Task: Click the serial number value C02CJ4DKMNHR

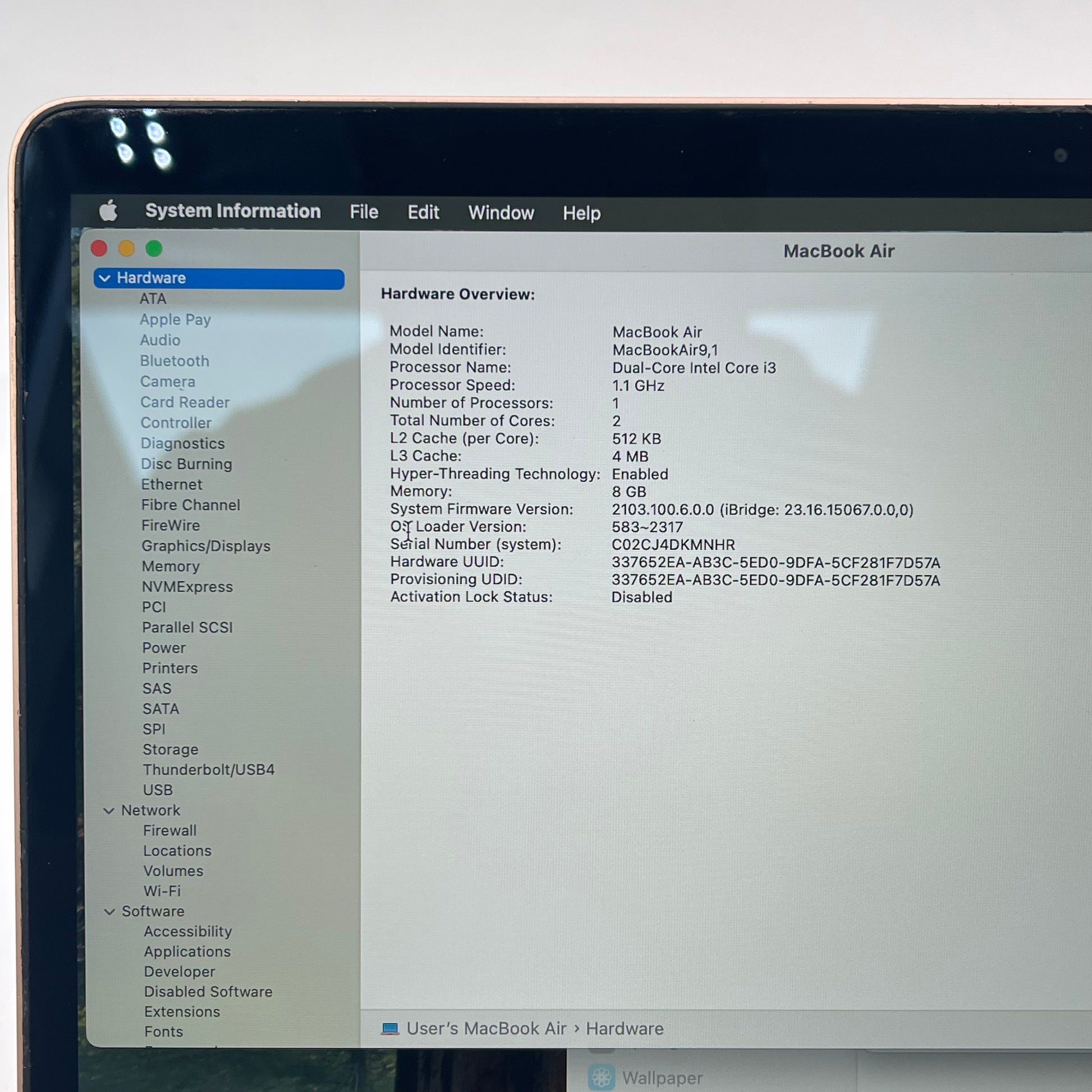Action: click(x=673, y=545)
